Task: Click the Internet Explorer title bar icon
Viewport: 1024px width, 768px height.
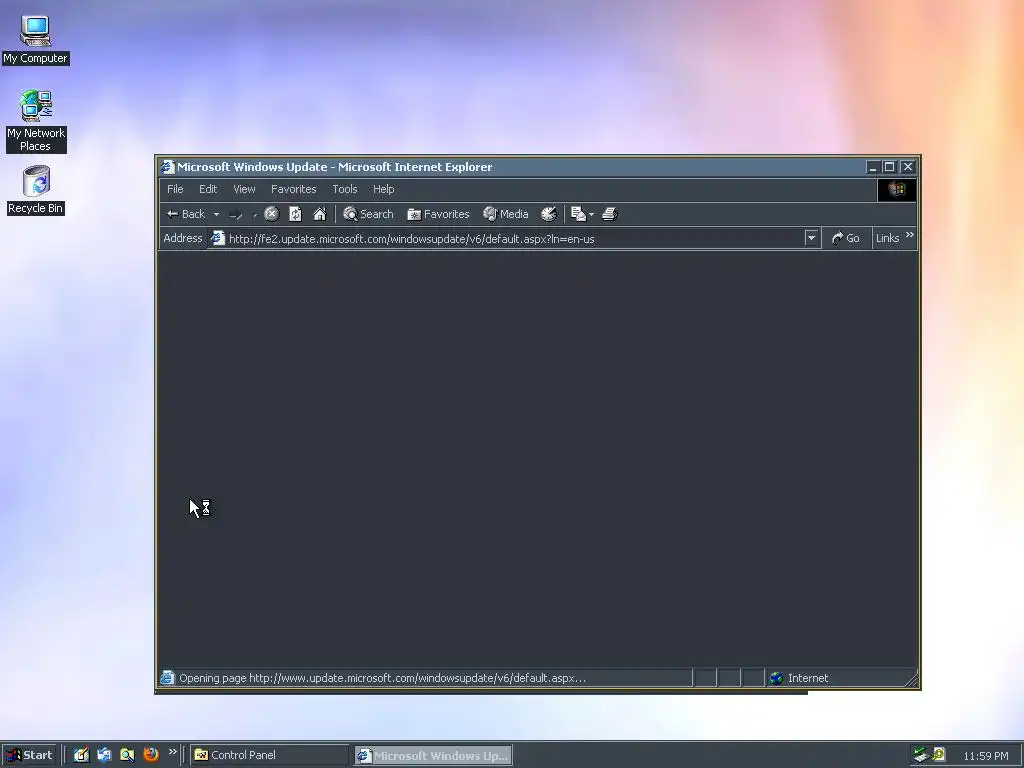Action: point(168,167)
